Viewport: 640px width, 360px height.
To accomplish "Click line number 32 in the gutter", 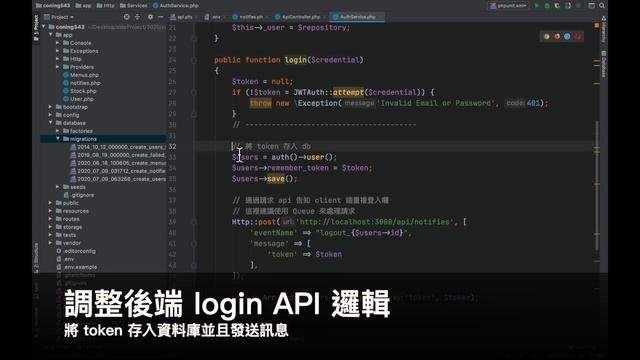I will 172,146.
